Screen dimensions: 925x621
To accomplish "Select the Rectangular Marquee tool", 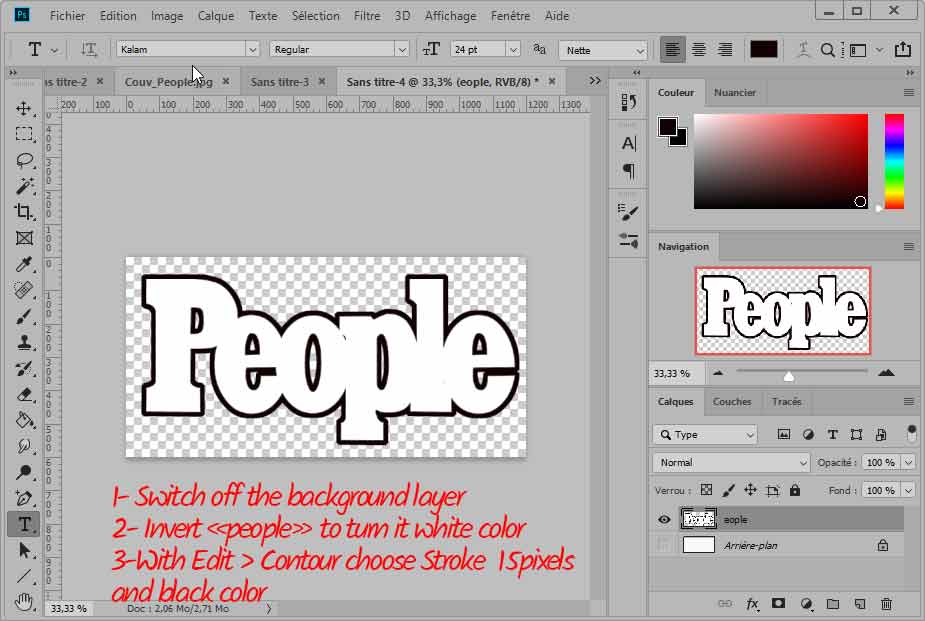I will tap(24, 134).
